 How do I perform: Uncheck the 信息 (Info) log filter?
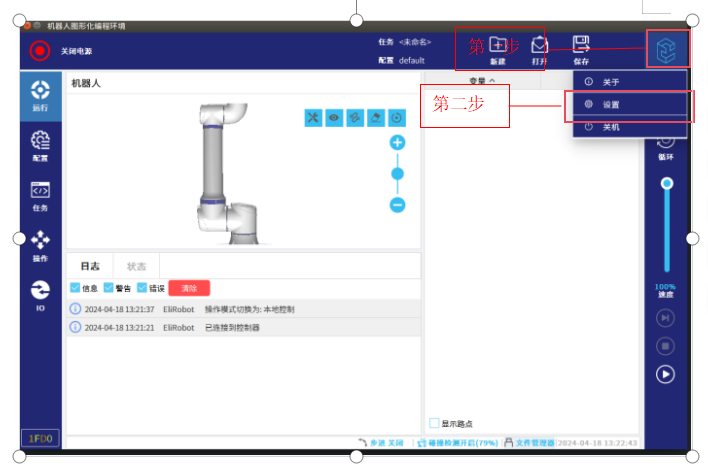[x=76, y=288]
